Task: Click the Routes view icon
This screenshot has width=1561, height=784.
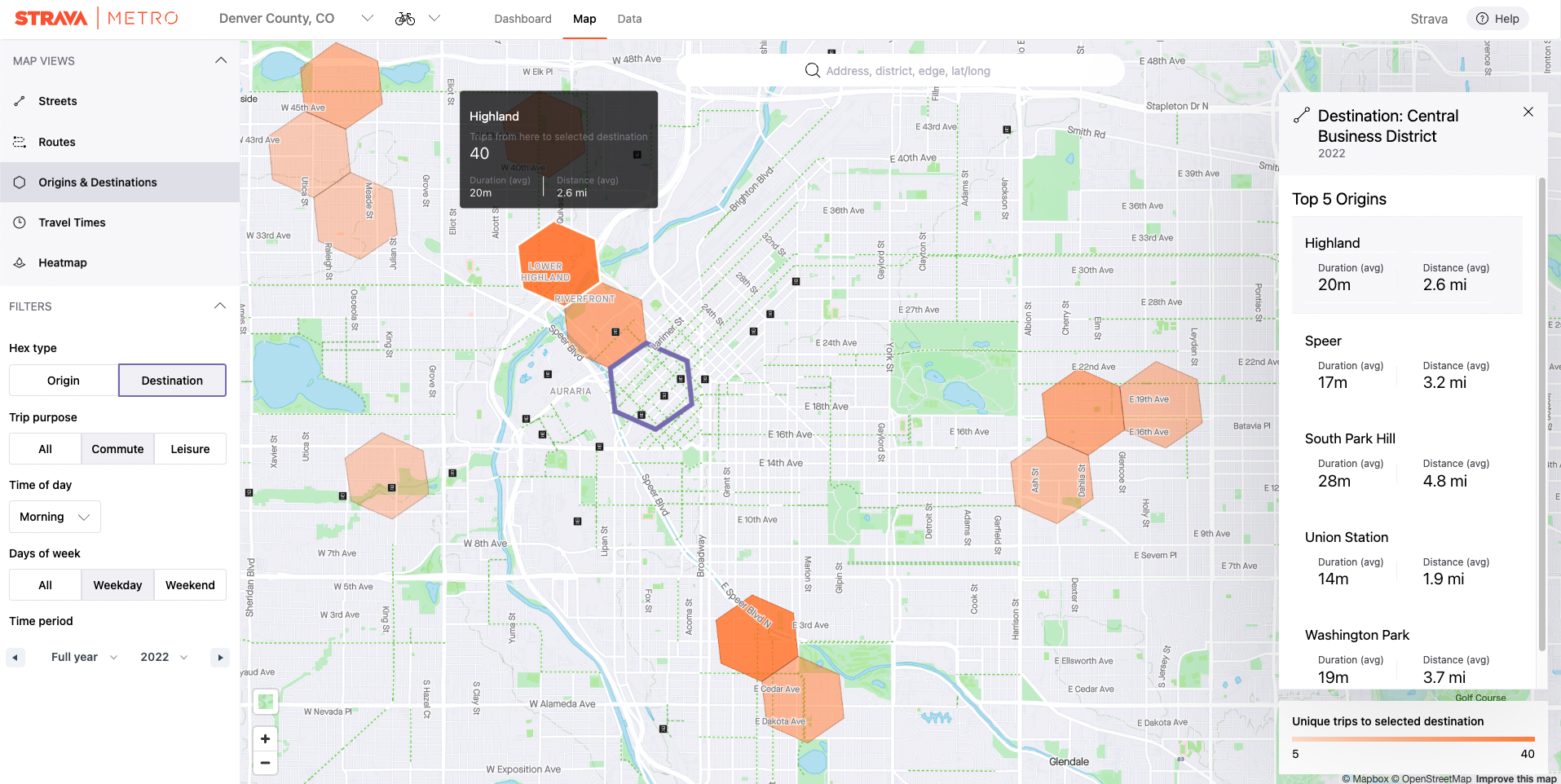Action: (x=20, y=142)
